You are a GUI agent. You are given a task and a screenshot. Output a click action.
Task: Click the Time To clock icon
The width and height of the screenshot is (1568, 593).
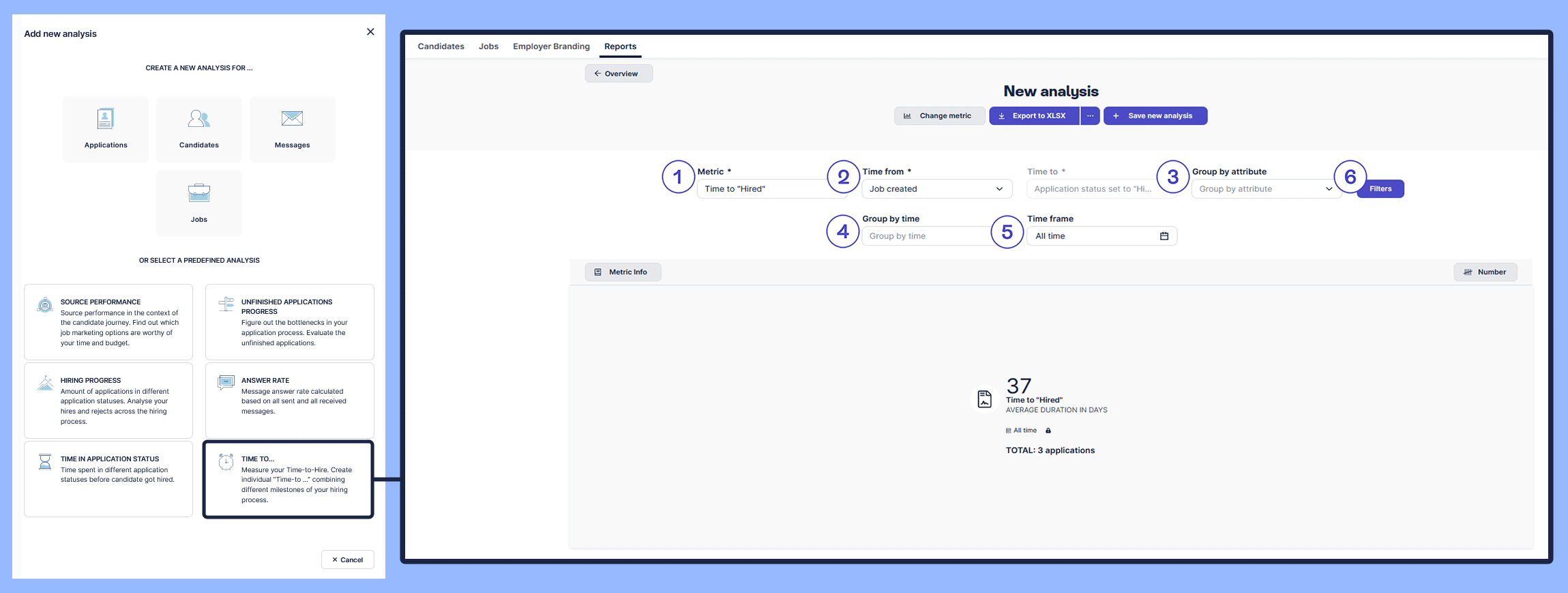pos(226,462)
